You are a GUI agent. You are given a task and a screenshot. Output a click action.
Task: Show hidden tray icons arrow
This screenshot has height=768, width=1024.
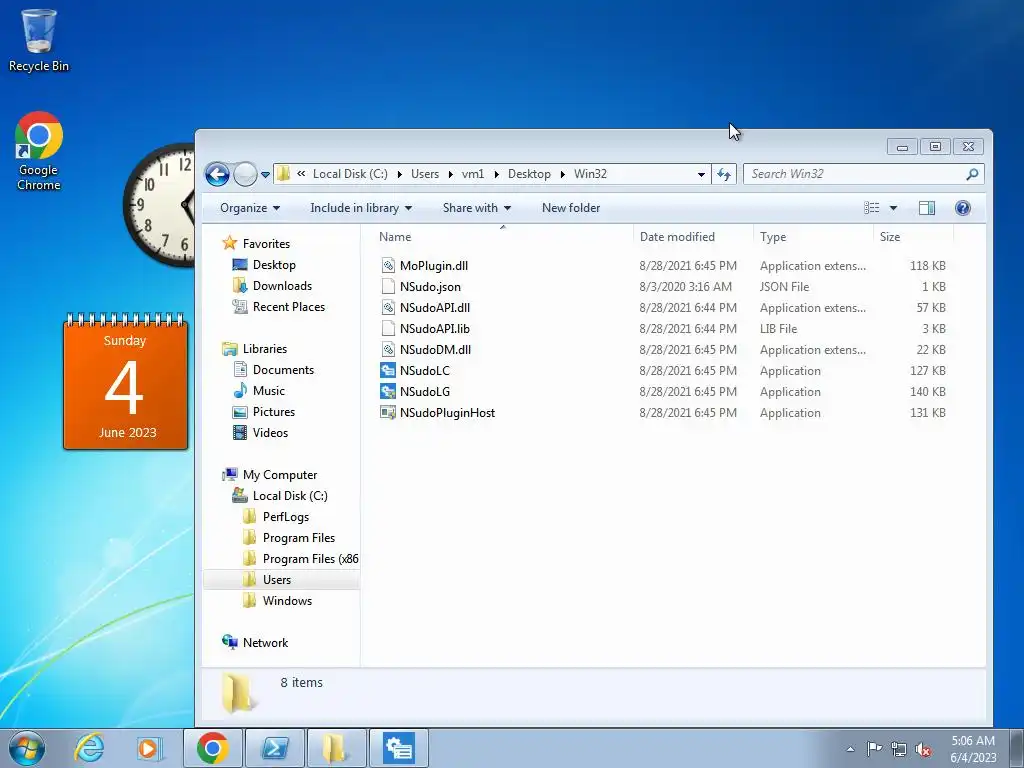click(850, 749)
